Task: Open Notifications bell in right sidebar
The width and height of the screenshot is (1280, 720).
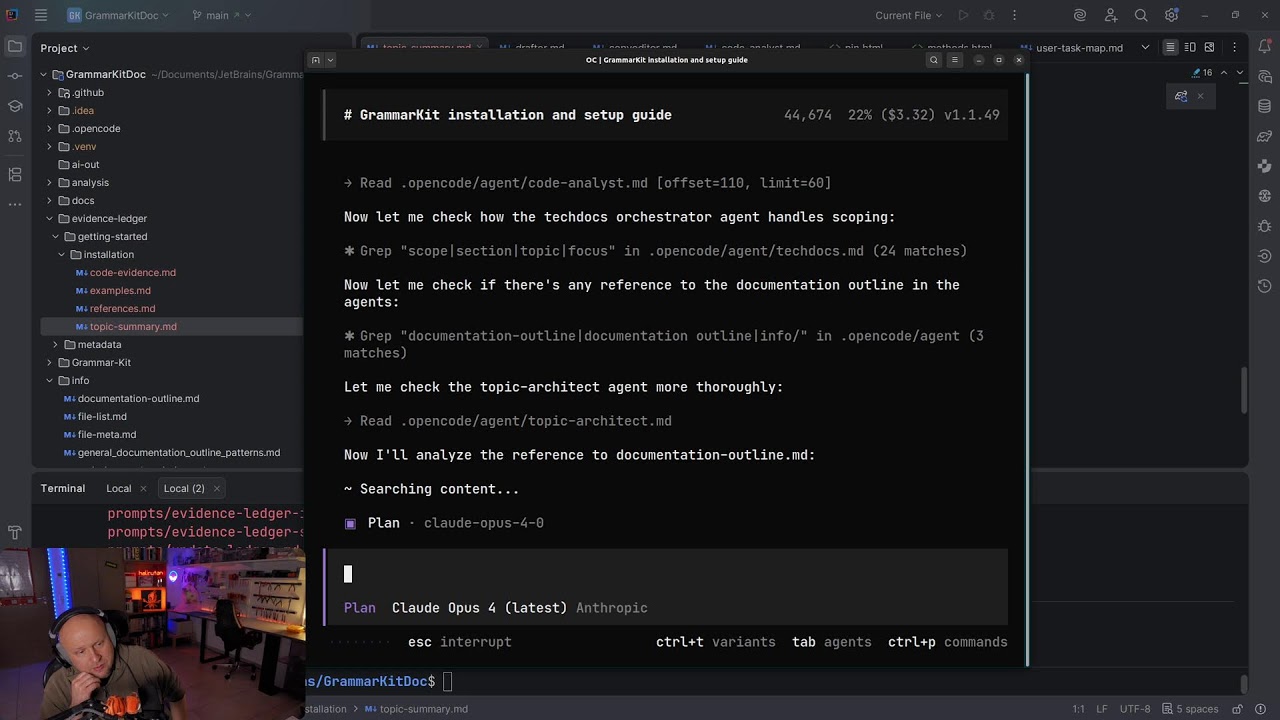Action: click(x=1265, y=47)
